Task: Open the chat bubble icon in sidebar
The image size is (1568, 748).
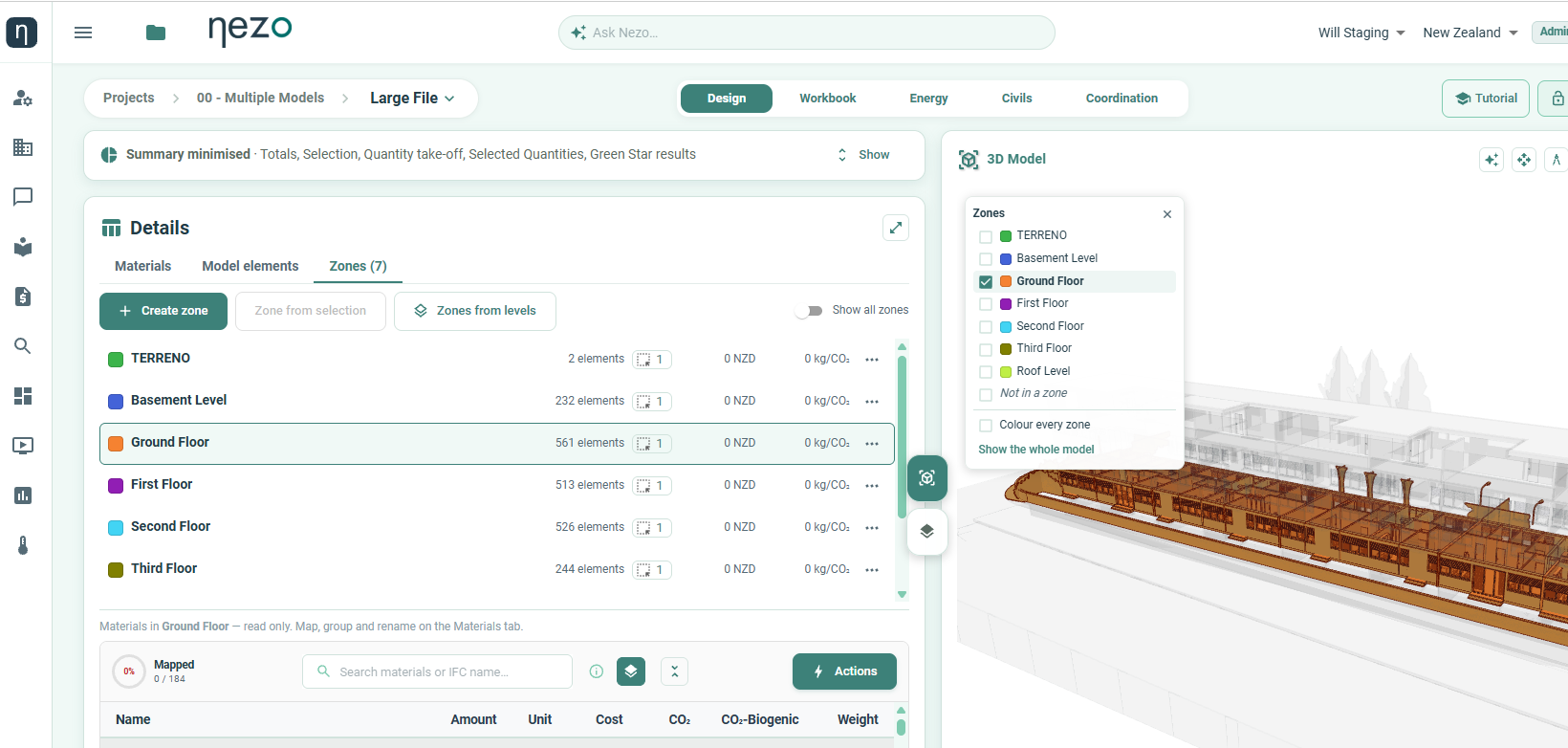Action: (23, 197)
